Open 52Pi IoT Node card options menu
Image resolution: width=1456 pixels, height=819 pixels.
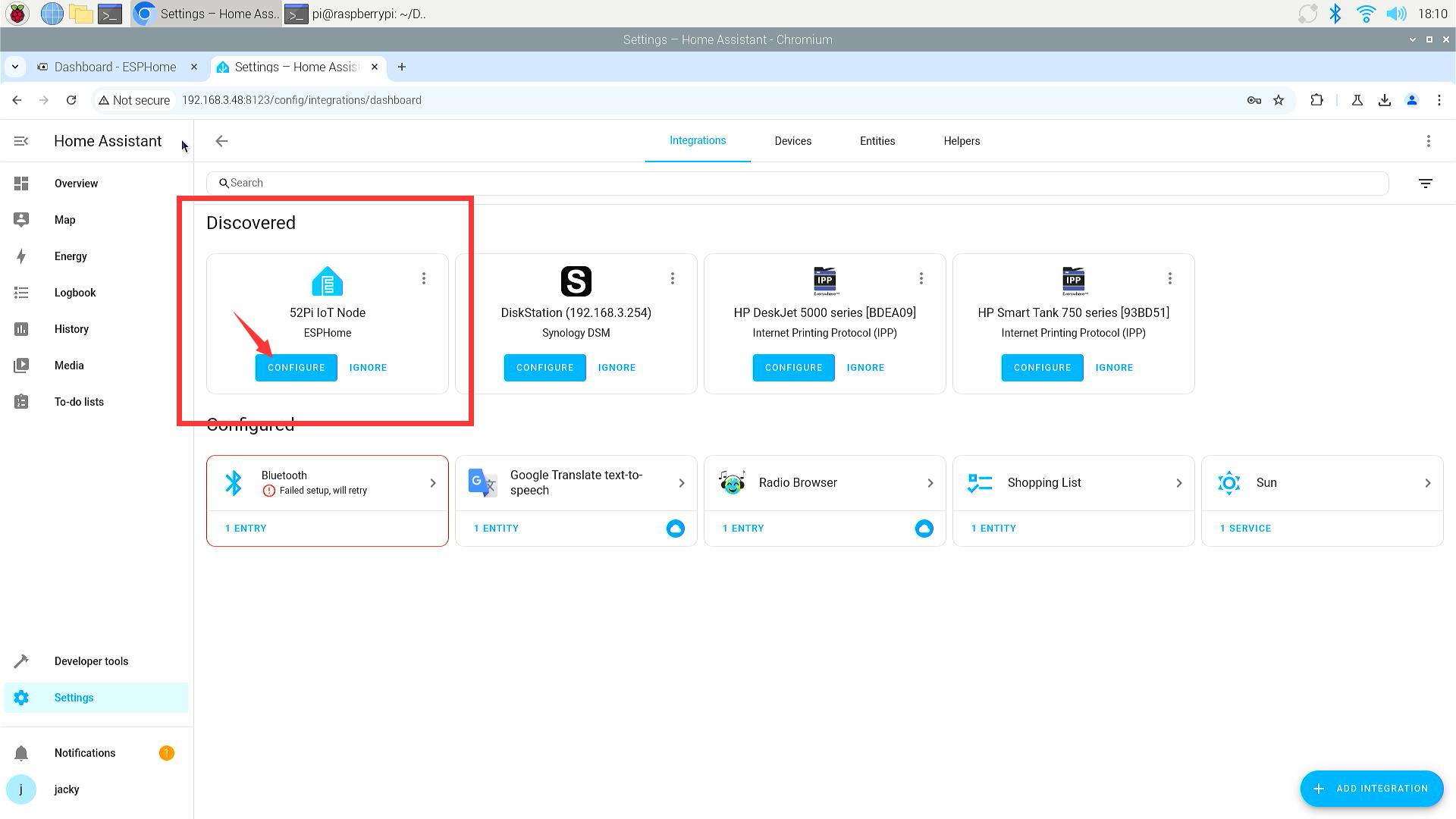[x=424, y=278]
